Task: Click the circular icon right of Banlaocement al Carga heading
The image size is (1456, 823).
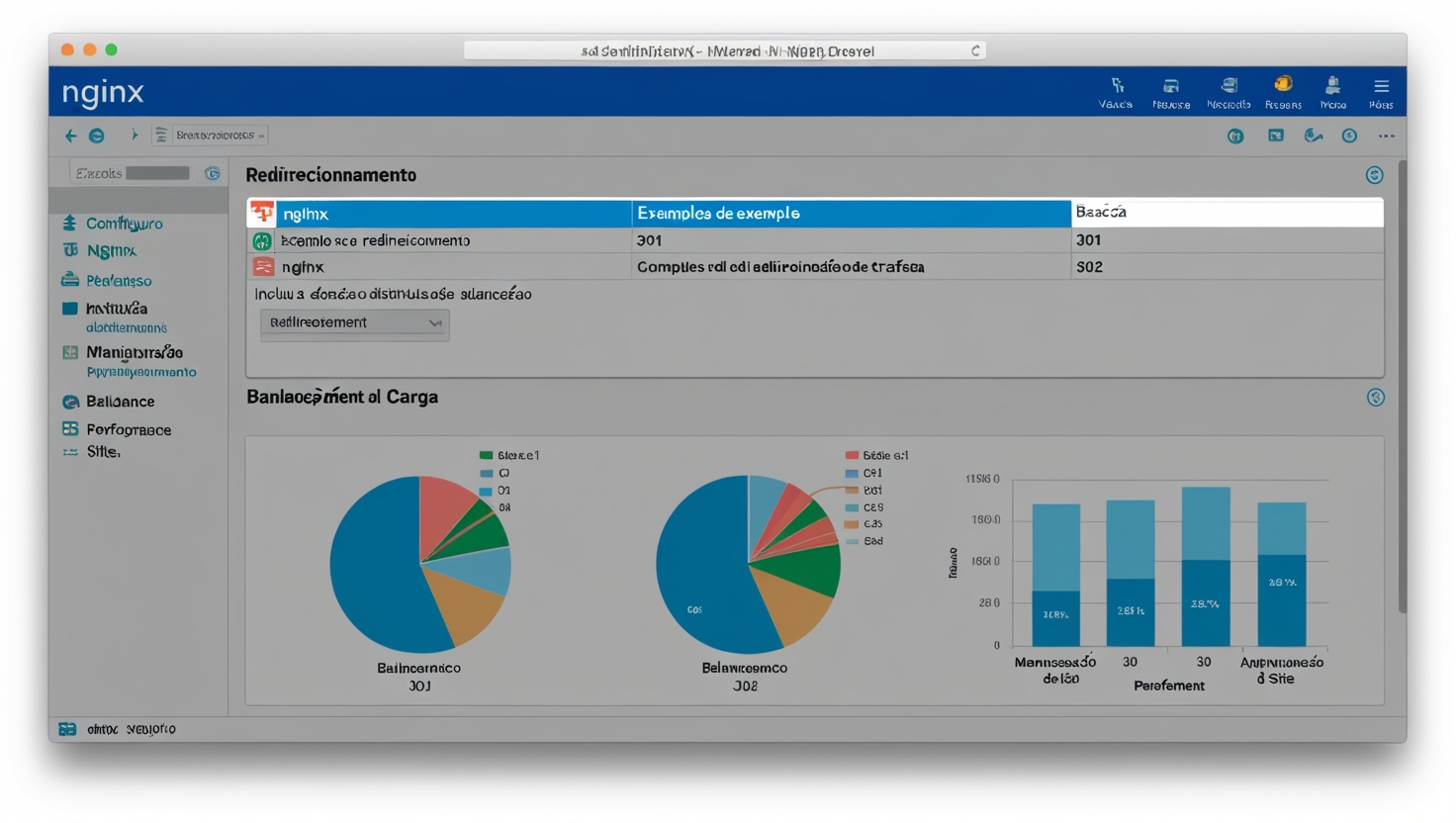Action: tap(1376, 398)
